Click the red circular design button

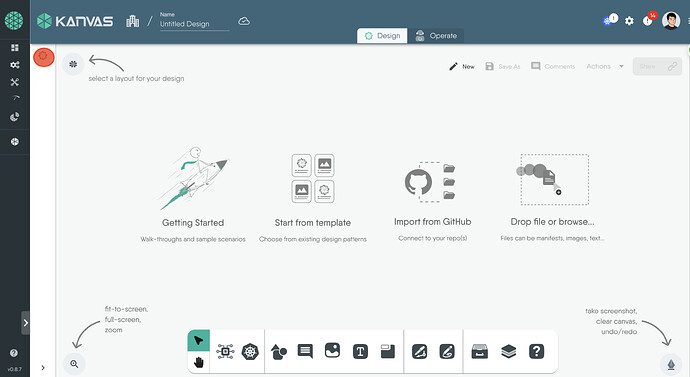(x=44, y=57)
